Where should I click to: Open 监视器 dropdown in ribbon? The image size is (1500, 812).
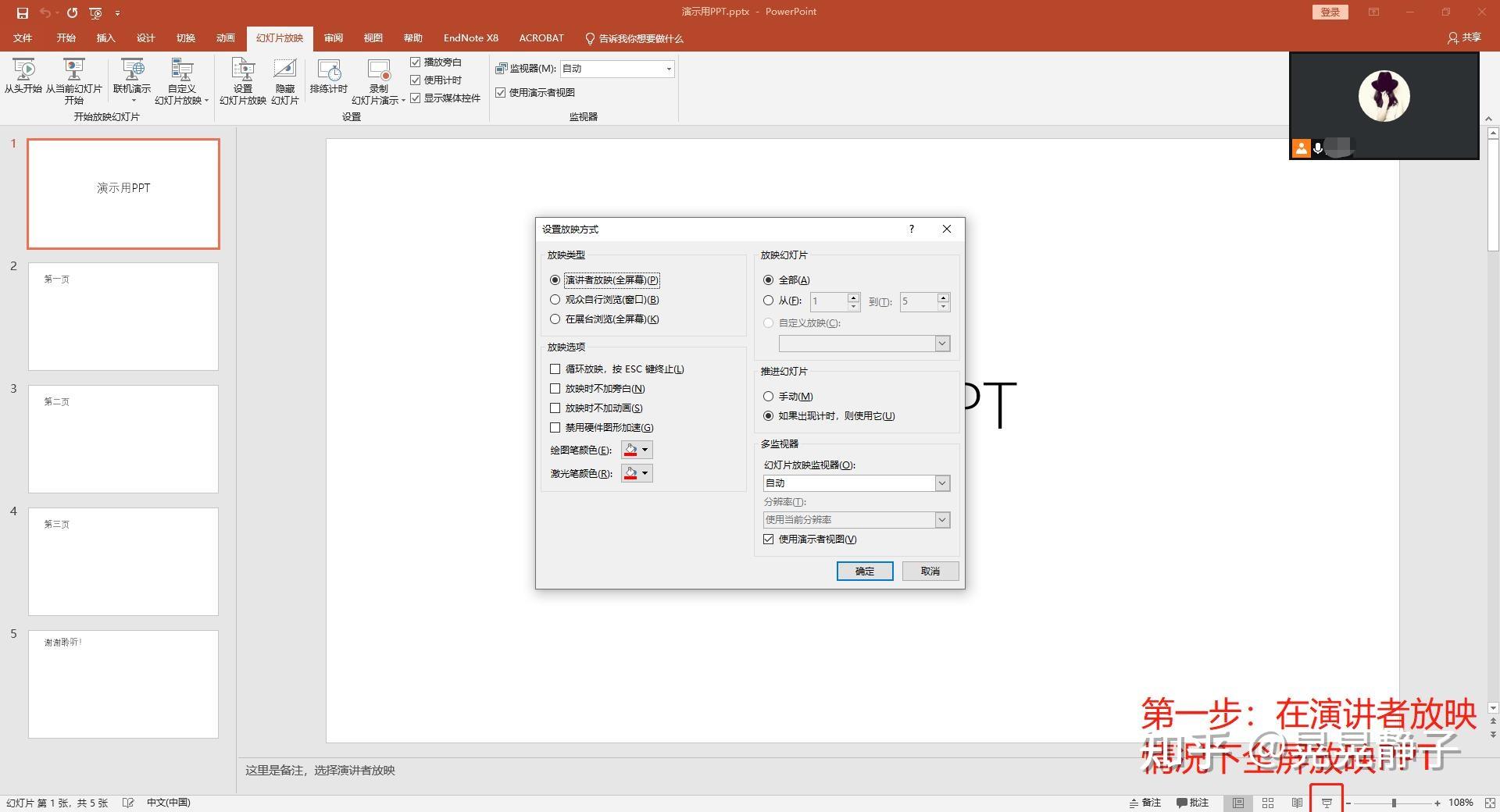point(668,69)
